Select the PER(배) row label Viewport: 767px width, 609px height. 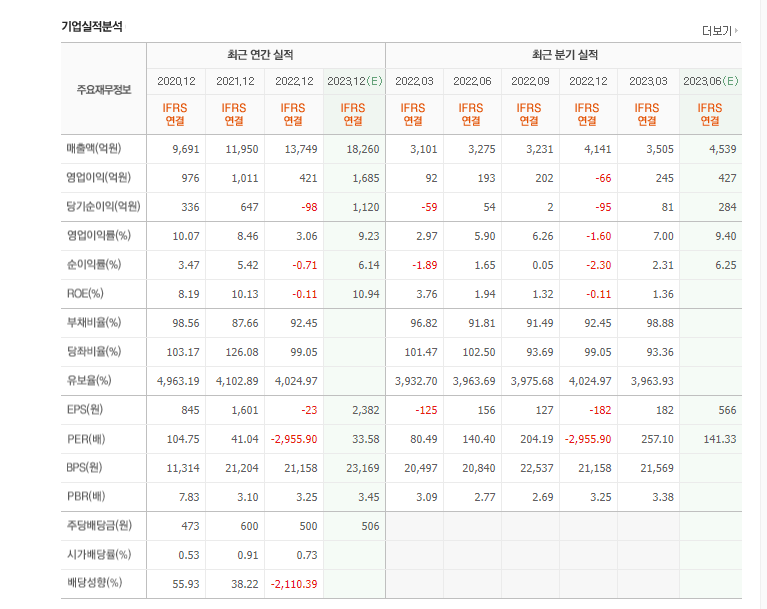click(x=86, y=438)
